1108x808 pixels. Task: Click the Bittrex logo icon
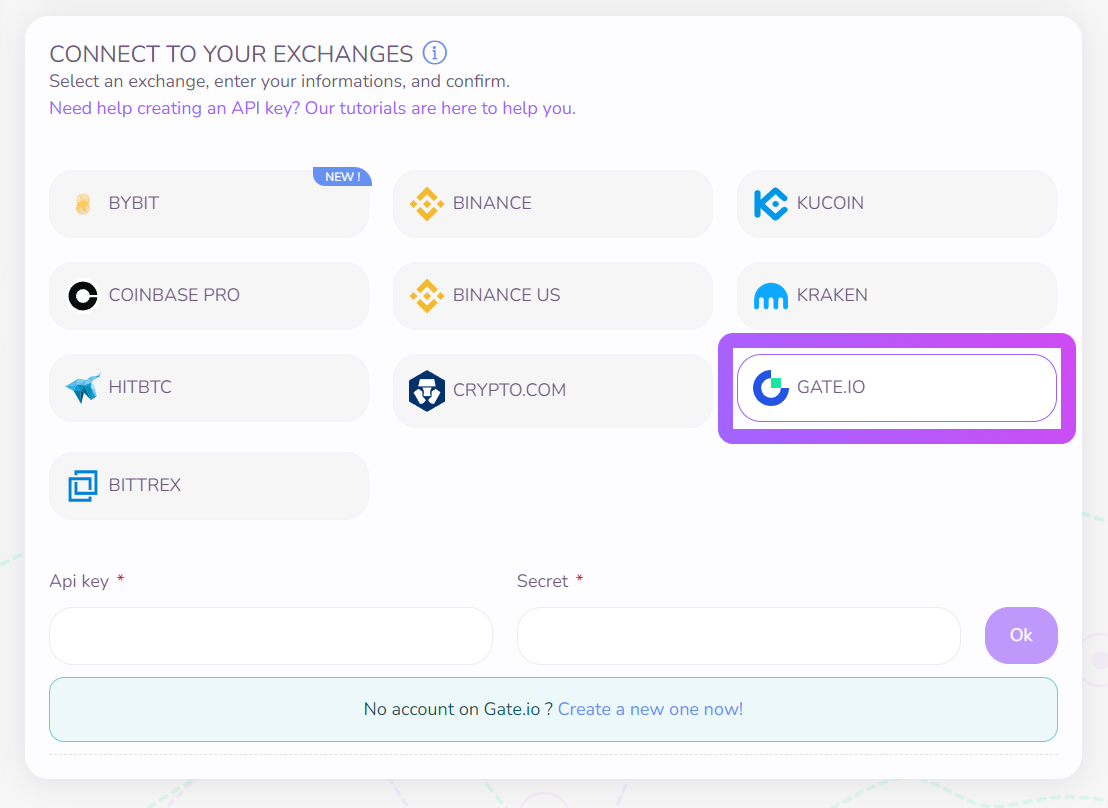[83, 486]
